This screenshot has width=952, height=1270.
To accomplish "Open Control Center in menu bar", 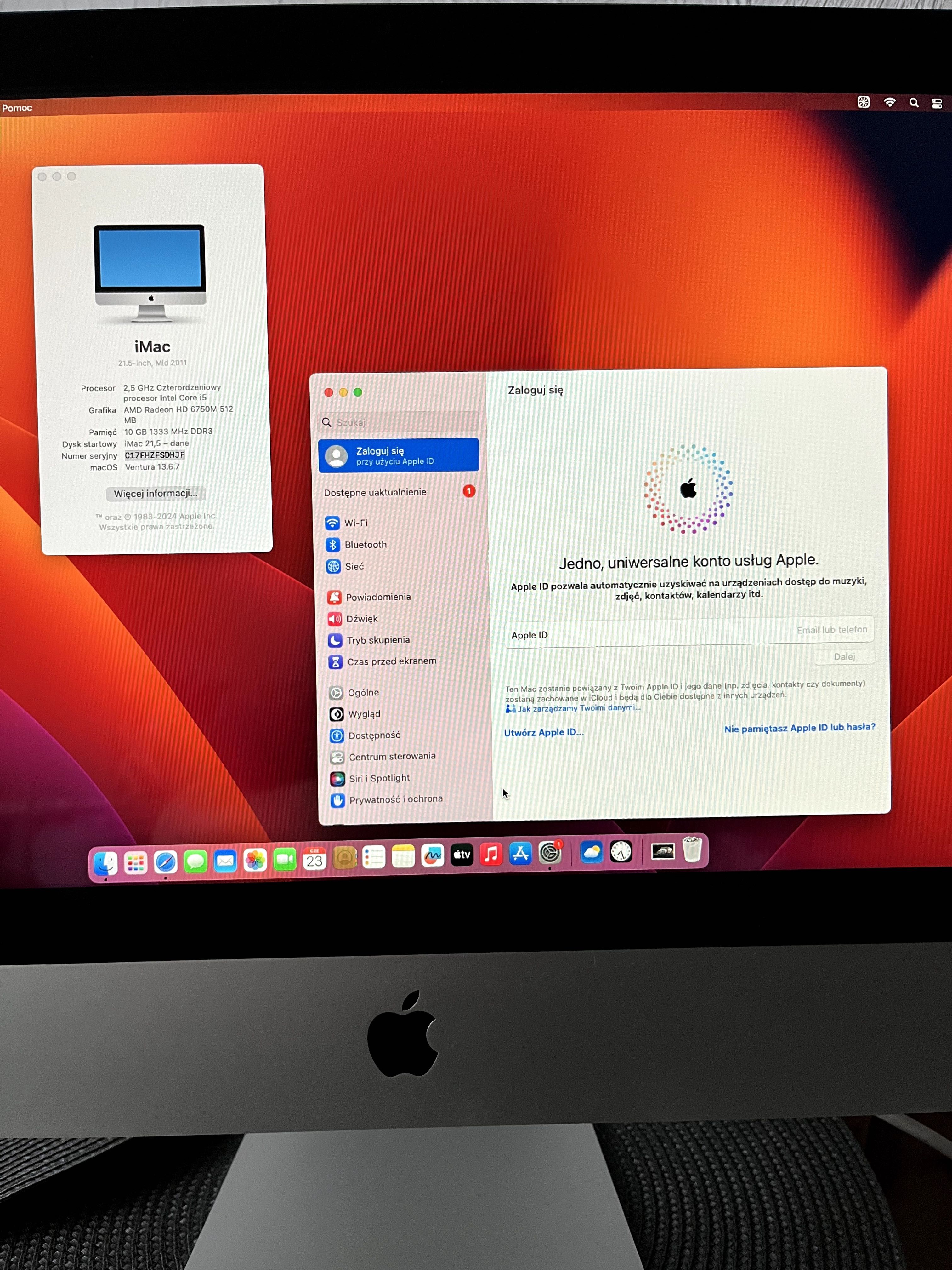I will (x=937, y=103).
